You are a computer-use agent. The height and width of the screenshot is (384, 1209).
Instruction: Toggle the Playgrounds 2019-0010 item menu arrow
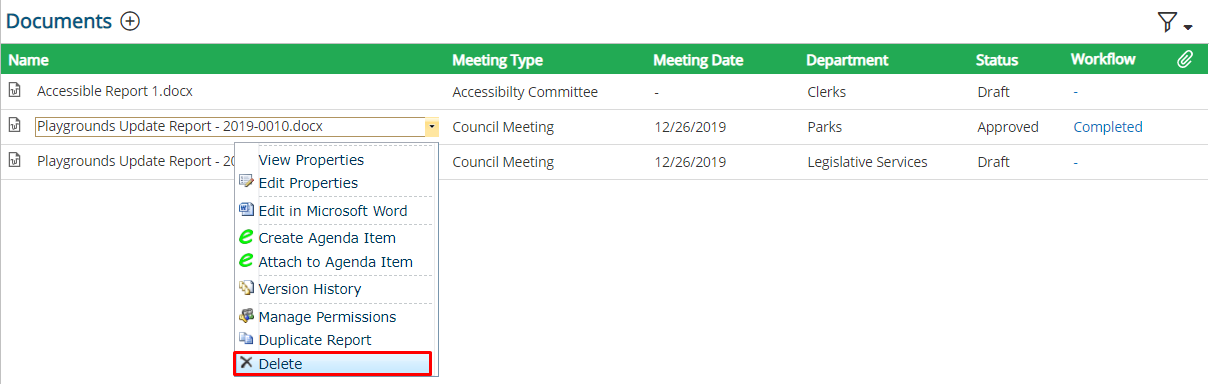pyautogui.click(x=431, y=127)
